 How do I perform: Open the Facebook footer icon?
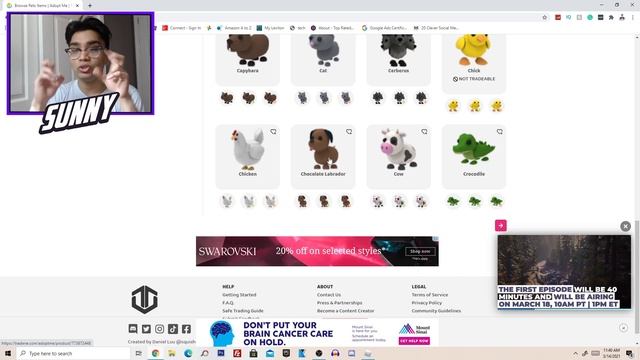point(187,329)
